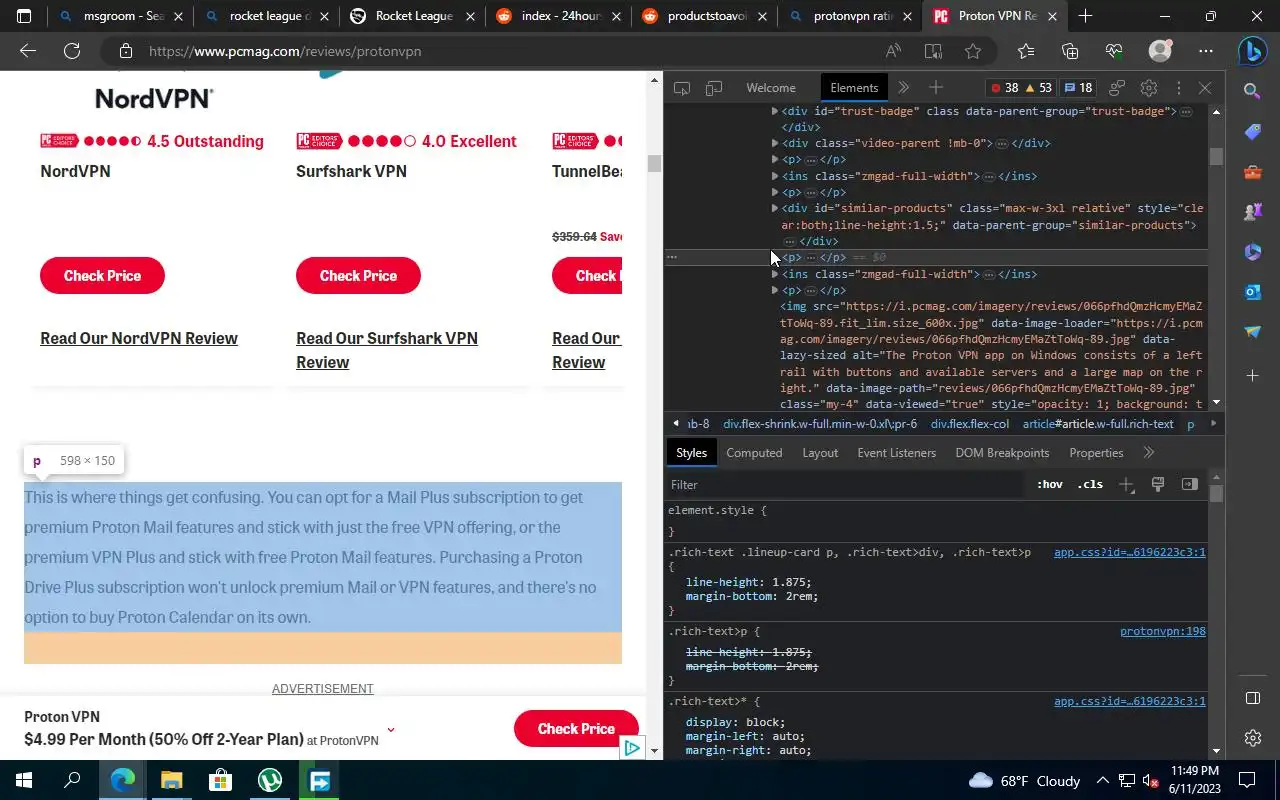
Task: Toggle device emulation in DevTools
Action: tap(714, 88)
